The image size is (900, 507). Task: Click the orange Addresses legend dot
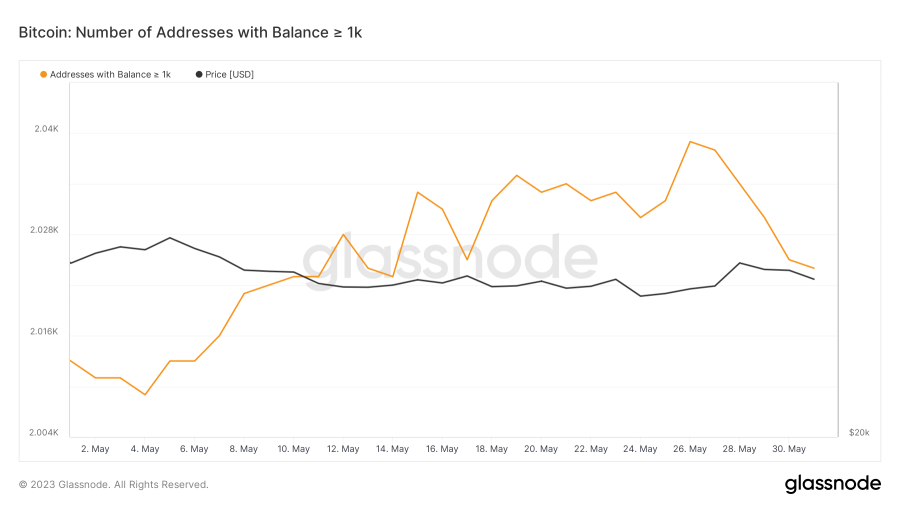pos(43,75)
